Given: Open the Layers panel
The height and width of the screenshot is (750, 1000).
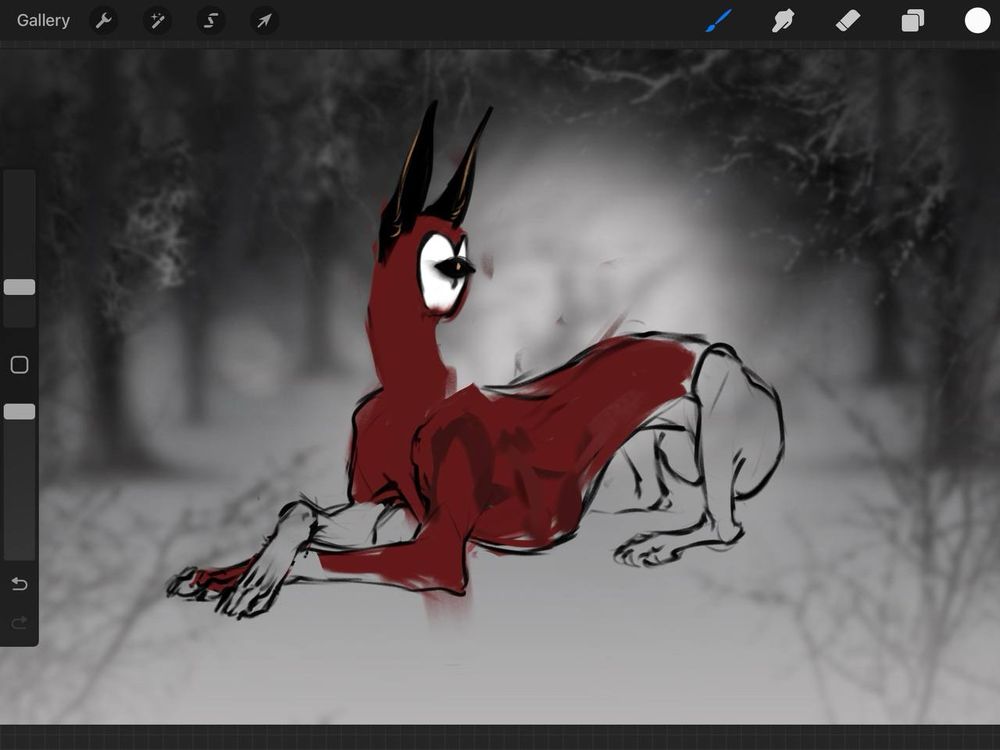Looking at the screenshot, I should [913, 20].
